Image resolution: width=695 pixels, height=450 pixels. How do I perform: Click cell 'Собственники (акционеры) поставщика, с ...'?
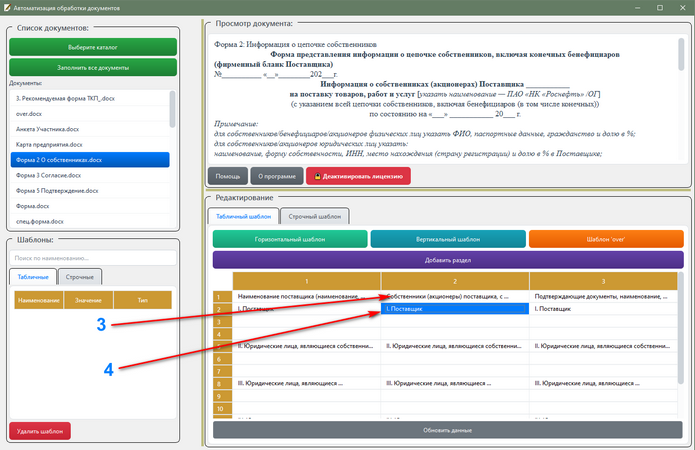point(455,297)
